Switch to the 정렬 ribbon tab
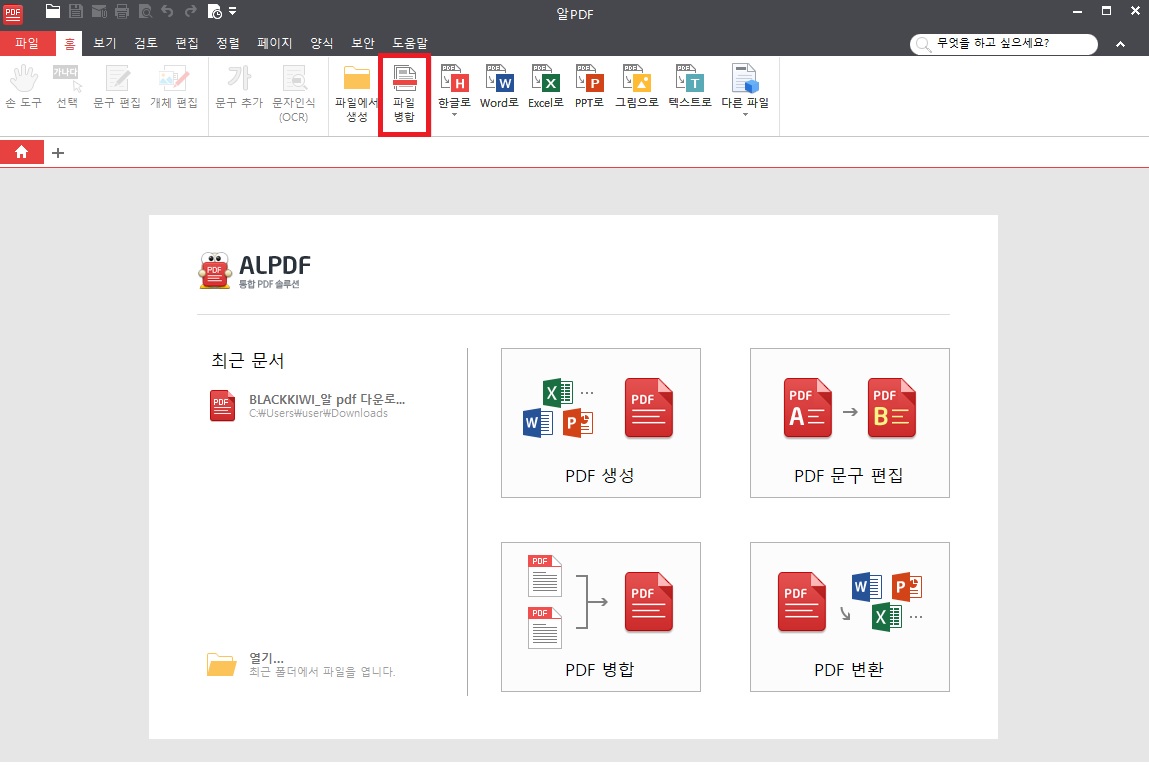Viewport: 1149px width, 765px height. coord(228,43)
